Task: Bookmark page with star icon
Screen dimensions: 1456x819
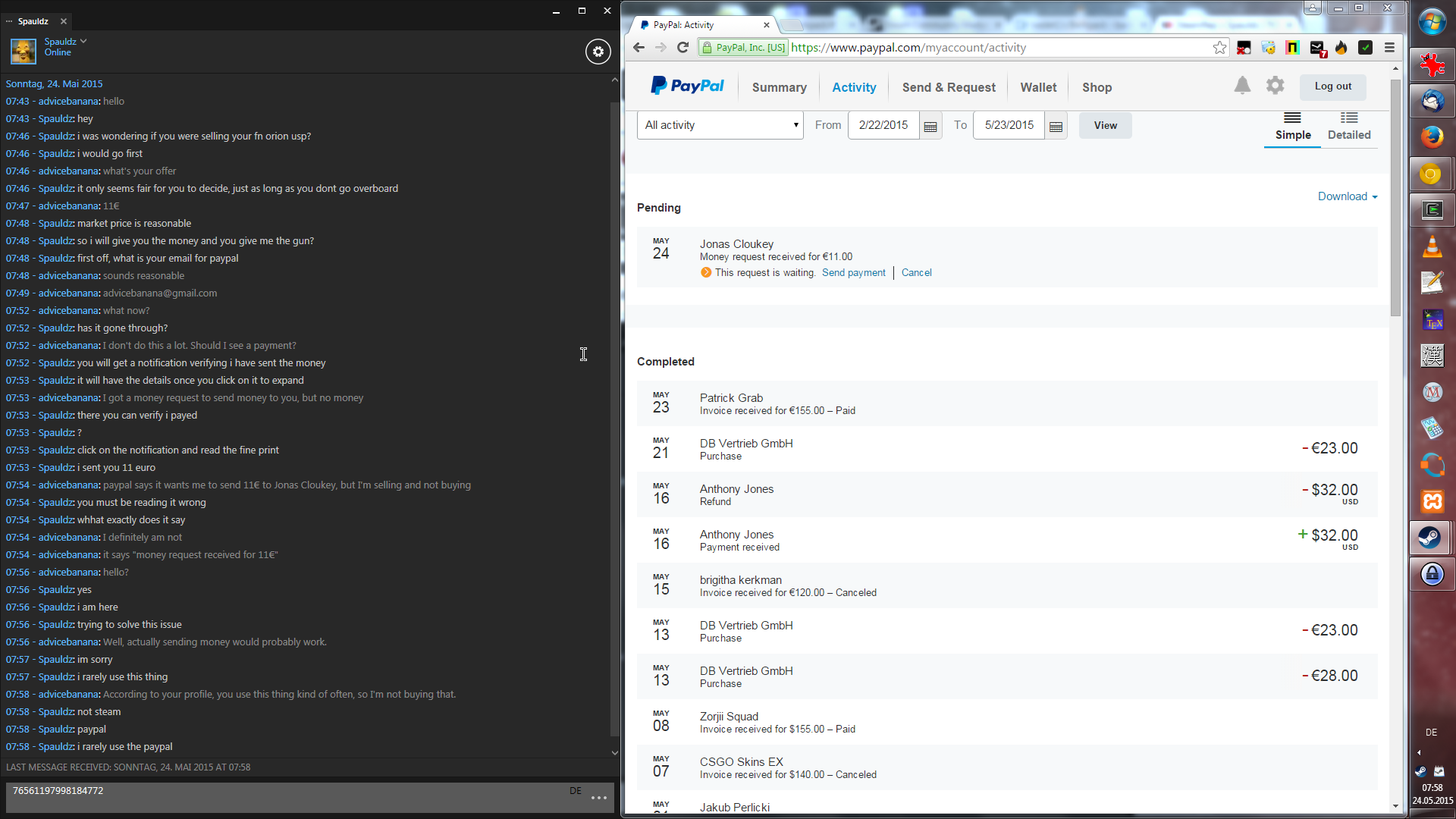Action: pyautogui.click(x=1219, y=48)
